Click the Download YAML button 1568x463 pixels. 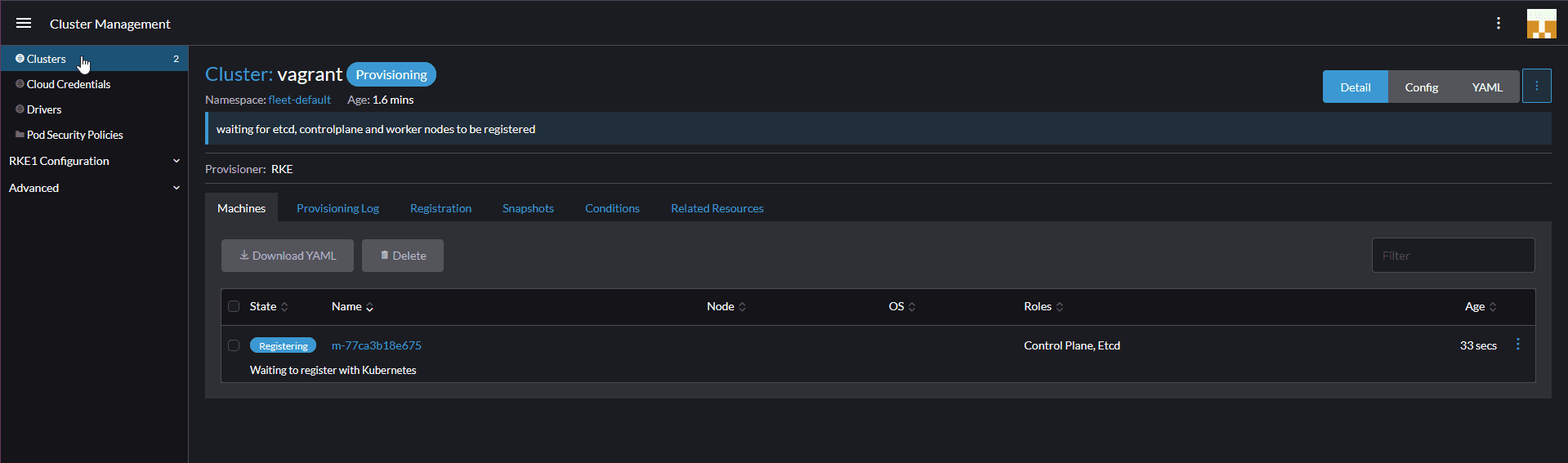[287, 256]
